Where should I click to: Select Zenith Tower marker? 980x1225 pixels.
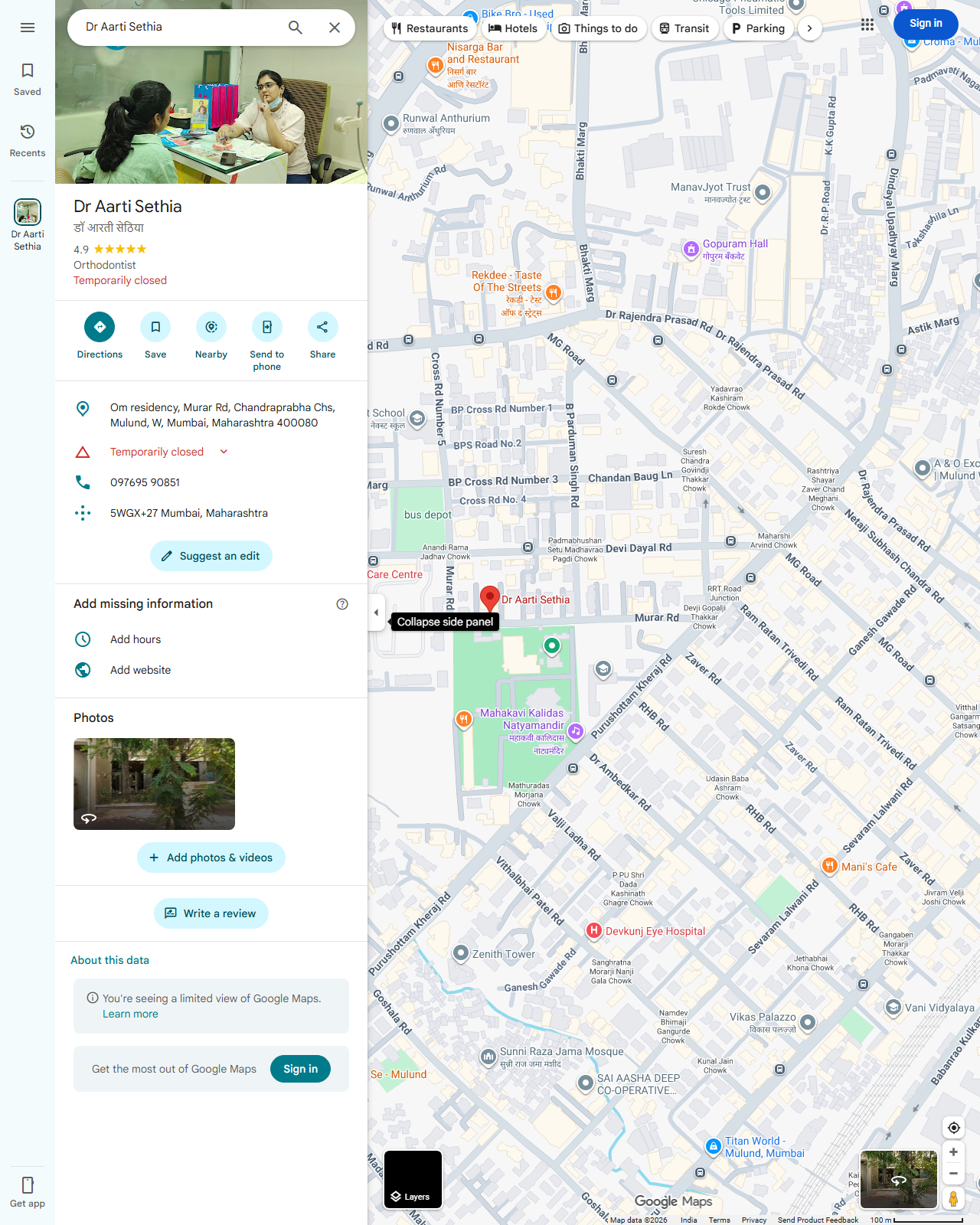[x=461, y=953]
